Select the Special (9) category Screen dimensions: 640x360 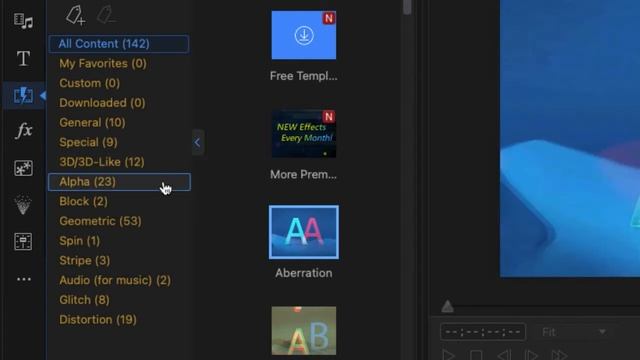(x=88, y=142)
